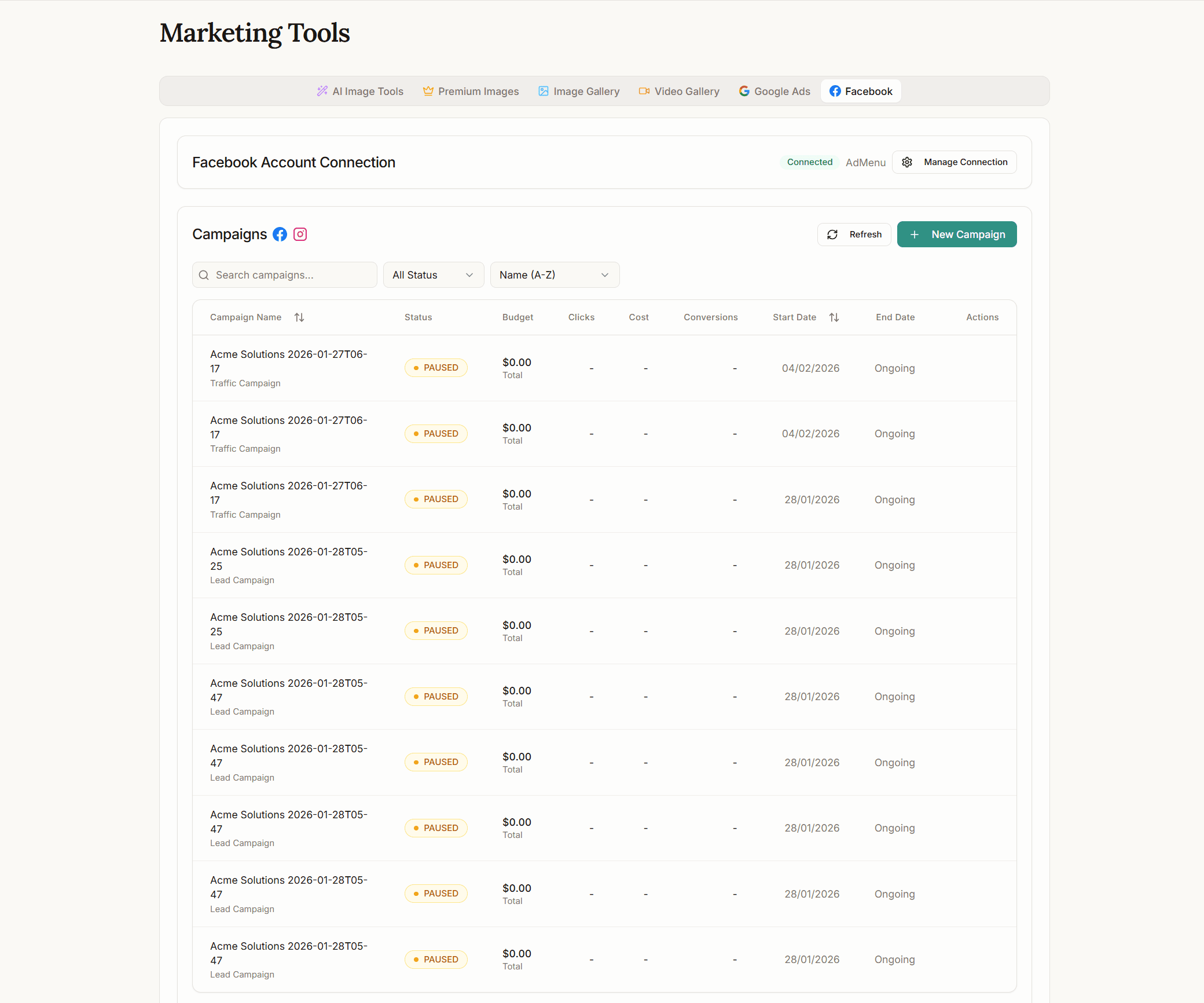
Task: Click the Conversions column header
Action: tap(711, 317)
